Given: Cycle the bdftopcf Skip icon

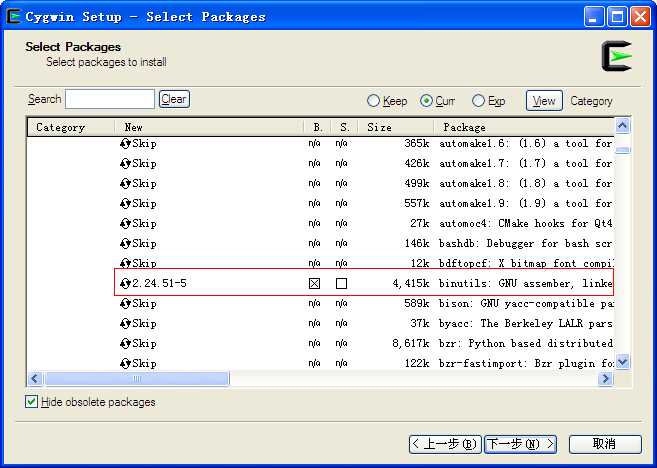Looking at the screenshot, I should (125, 264).
